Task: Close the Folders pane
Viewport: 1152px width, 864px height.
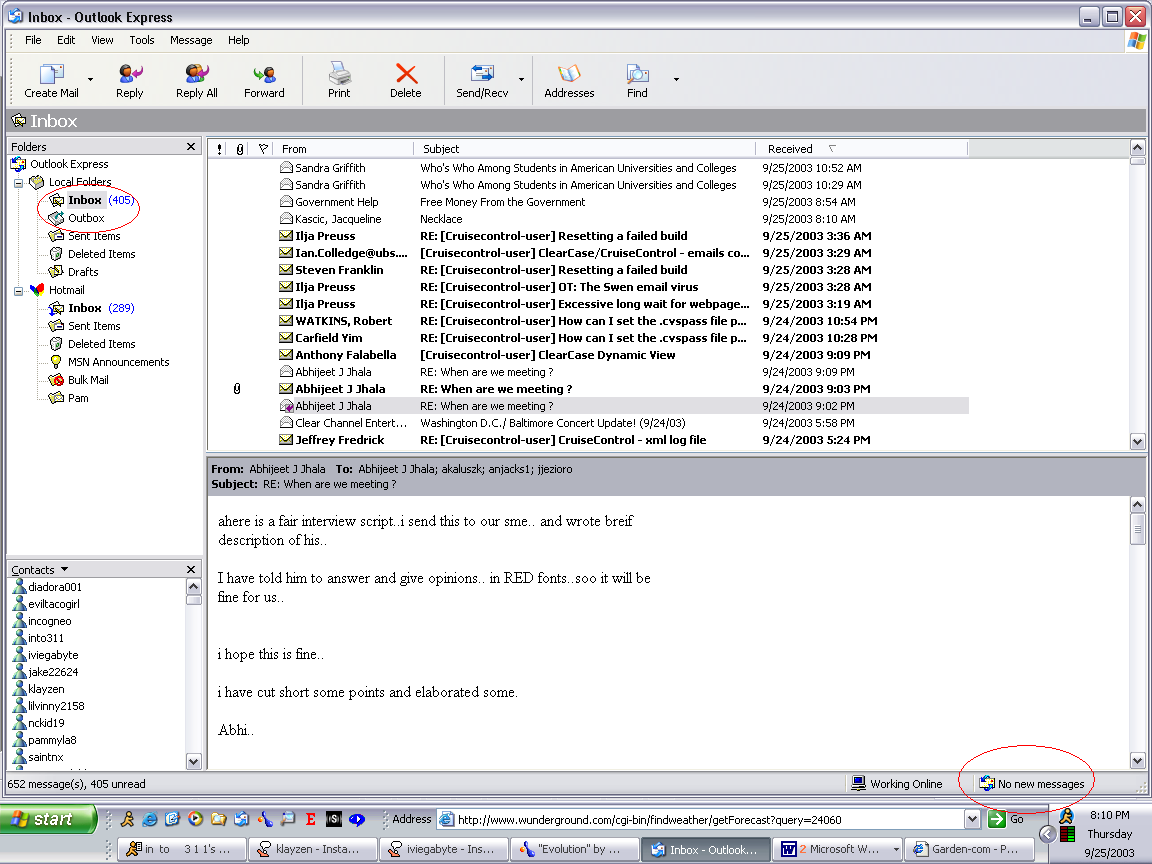Action: [191, 147]
